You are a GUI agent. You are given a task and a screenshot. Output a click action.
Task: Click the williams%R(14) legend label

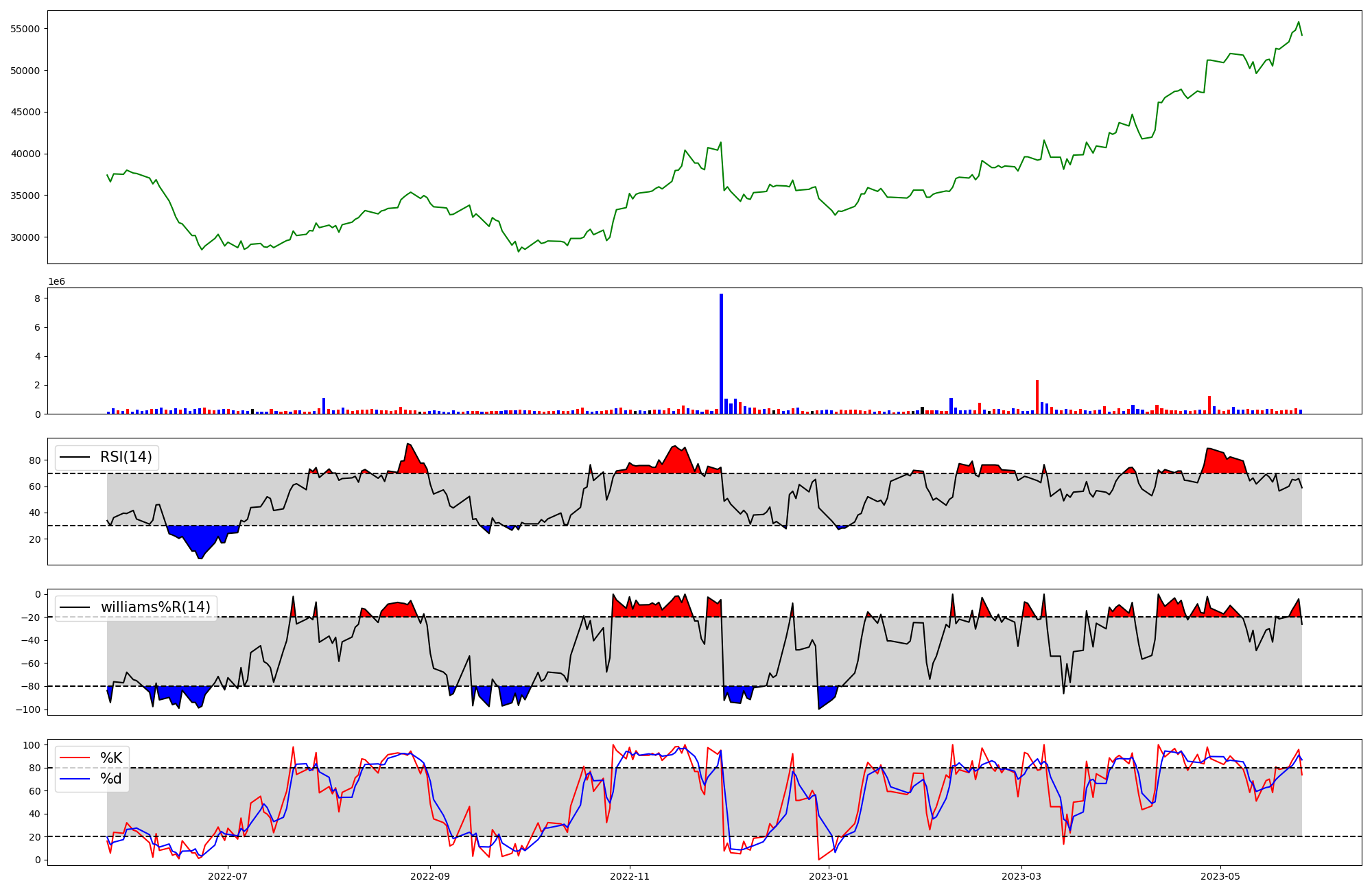pyautogui.click(x=155, y=607)
